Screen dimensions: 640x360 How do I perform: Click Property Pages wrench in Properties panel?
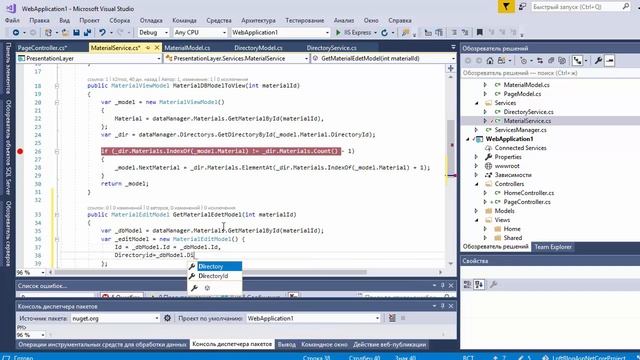pyautogui.click(x=493, y=284)
